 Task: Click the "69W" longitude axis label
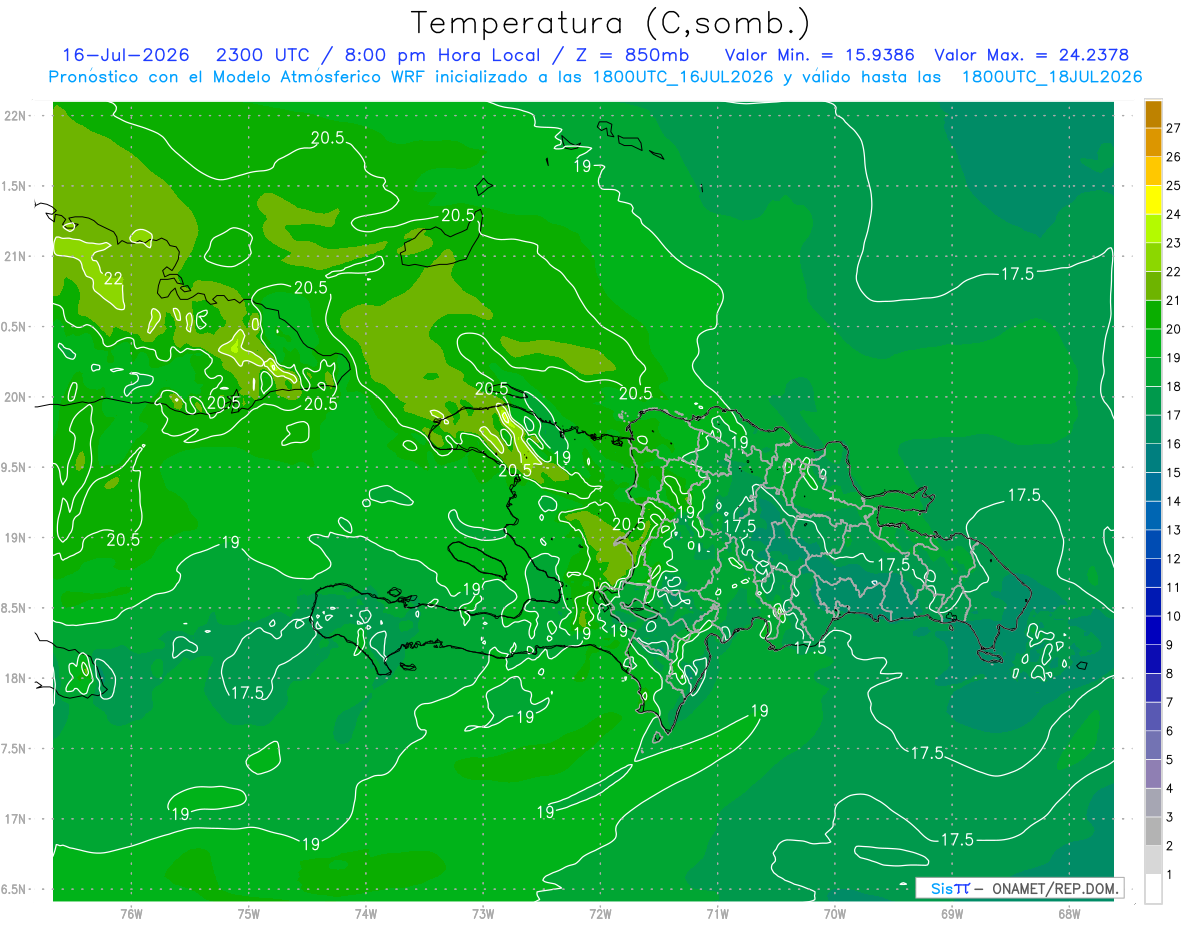point(952,914)
